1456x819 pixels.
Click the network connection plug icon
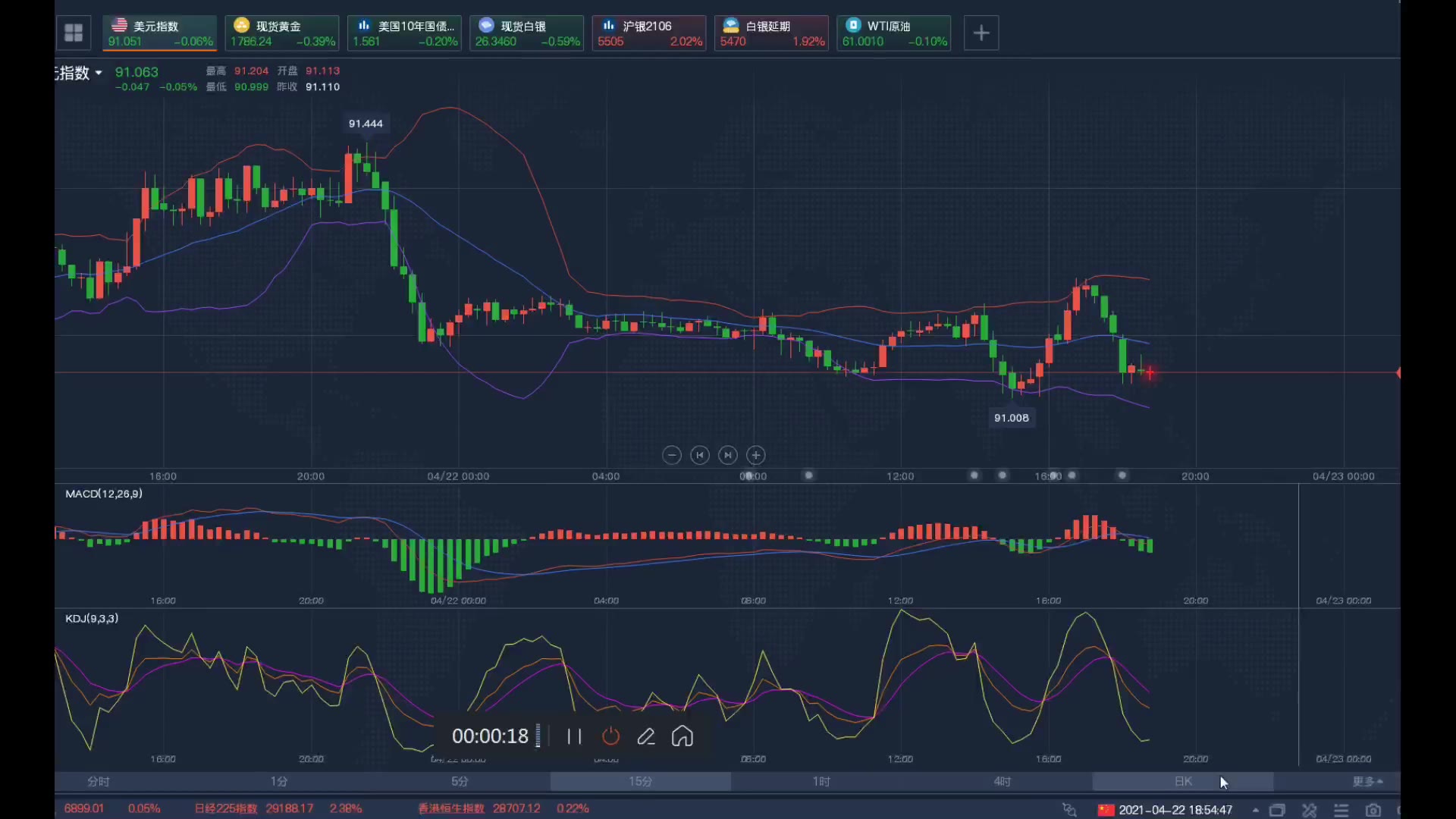click(1069, 810)
